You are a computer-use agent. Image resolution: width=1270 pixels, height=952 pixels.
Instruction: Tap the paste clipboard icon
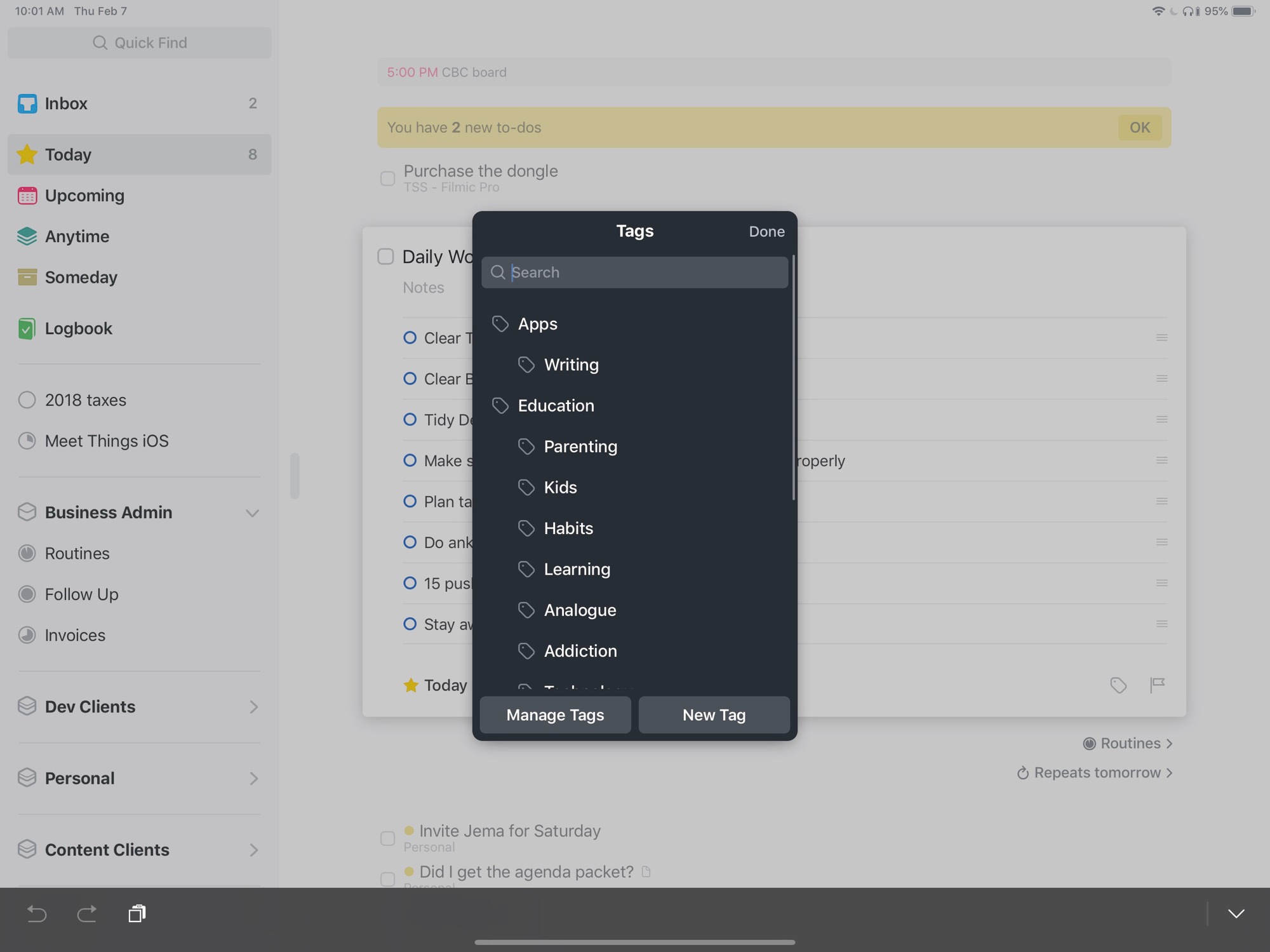click(137, 913)
